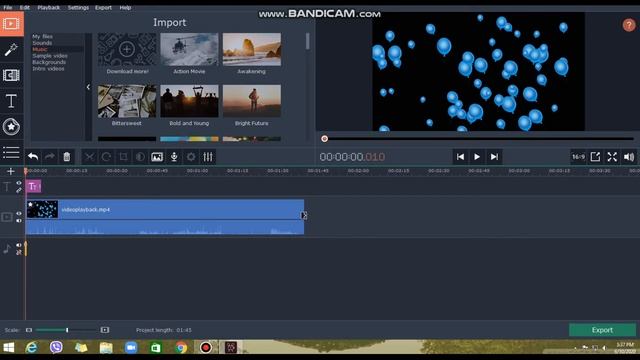Mute the music audio track
This screenshot has width=640, height=360.
pyautogui.click(x=19, y=245)
